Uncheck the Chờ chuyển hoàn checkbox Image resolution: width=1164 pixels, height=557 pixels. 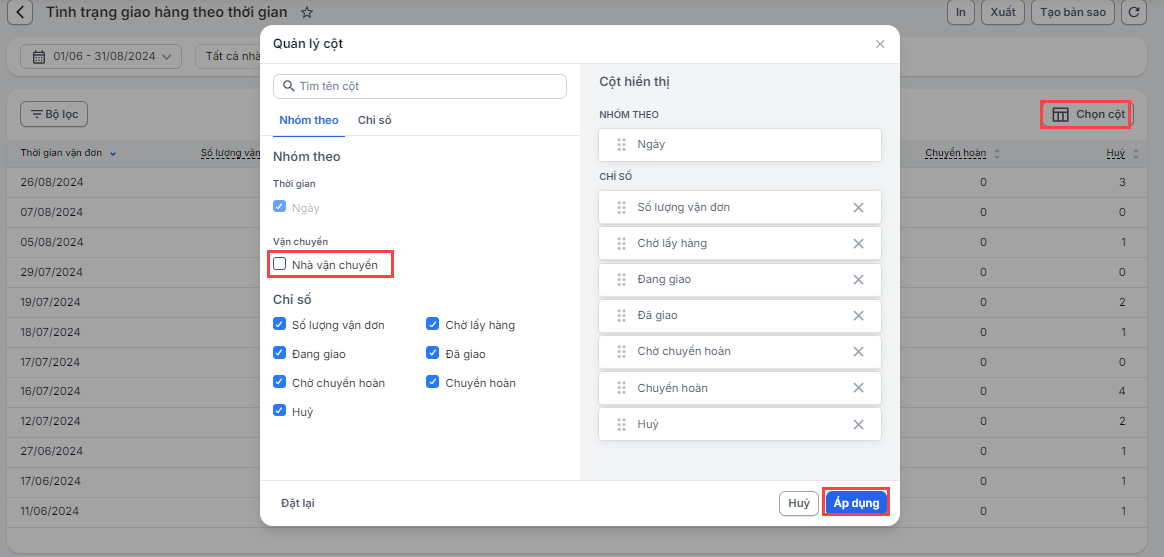coord(280,382)
